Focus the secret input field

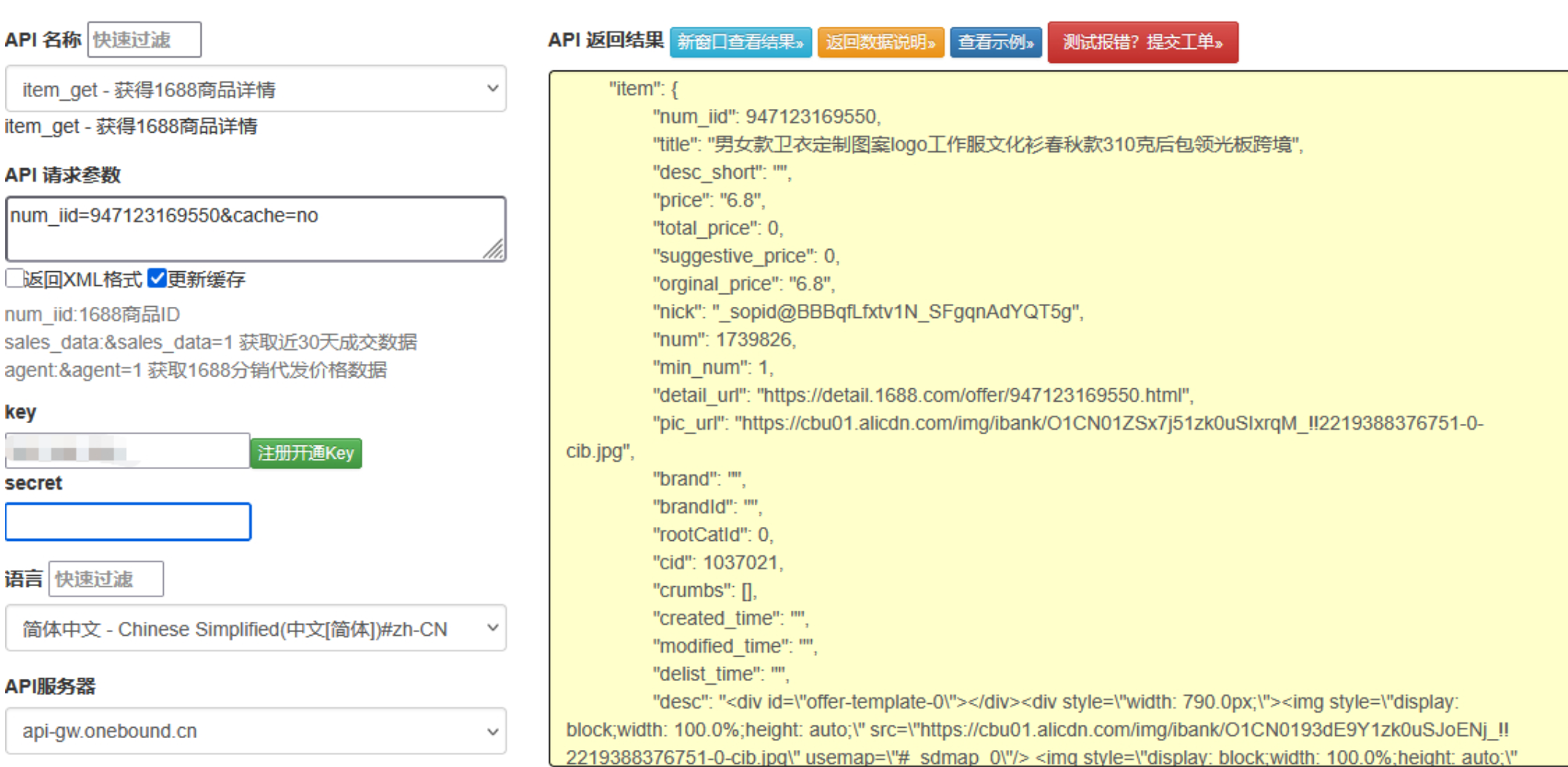128,522
